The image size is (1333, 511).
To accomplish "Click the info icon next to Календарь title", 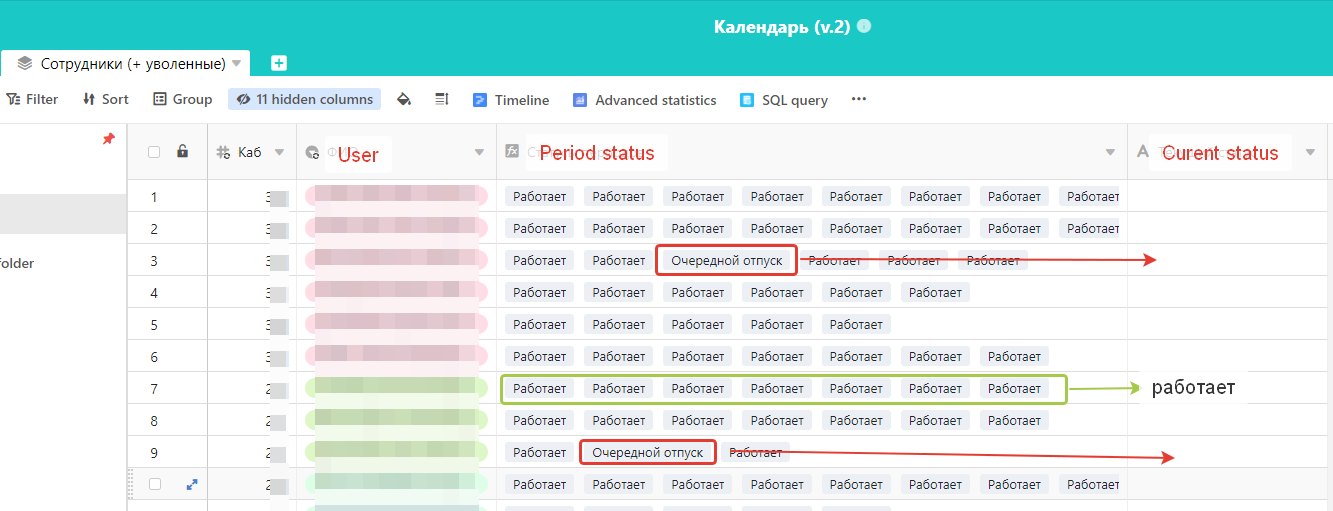I will coord(864,26).
